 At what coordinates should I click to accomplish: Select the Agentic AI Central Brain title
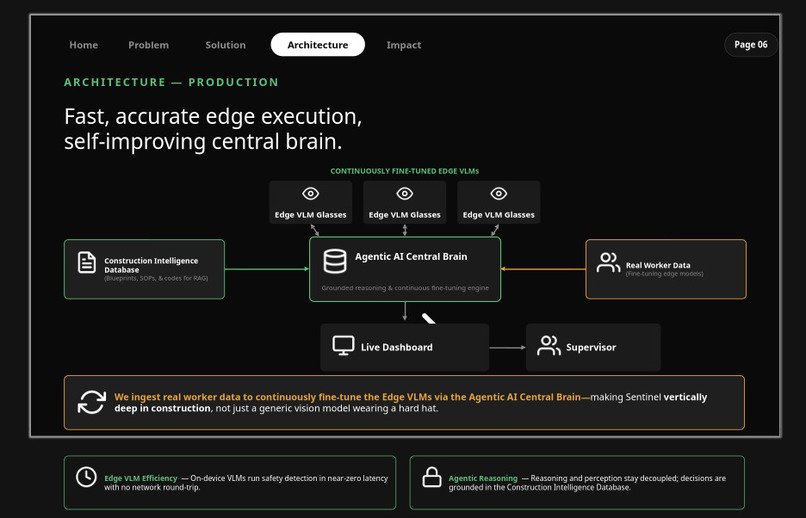[x=411, y=256]
